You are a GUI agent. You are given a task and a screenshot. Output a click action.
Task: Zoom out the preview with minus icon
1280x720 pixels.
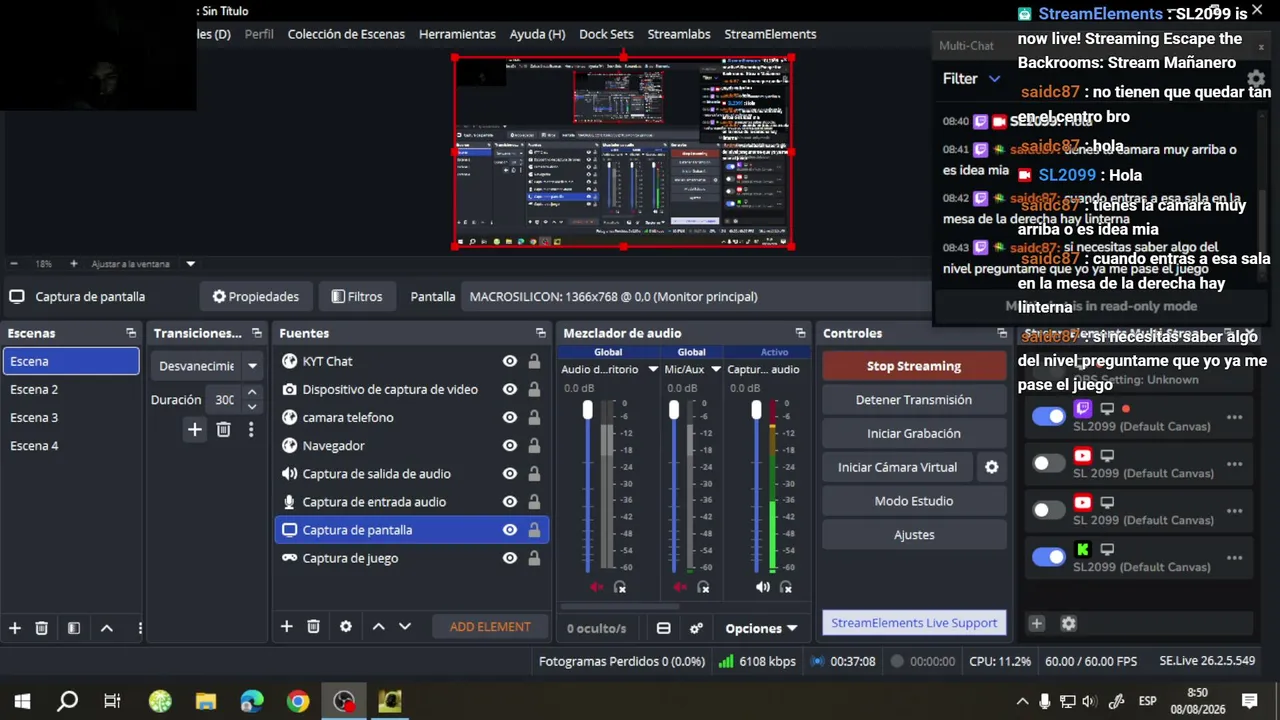[x=15, y=264]
